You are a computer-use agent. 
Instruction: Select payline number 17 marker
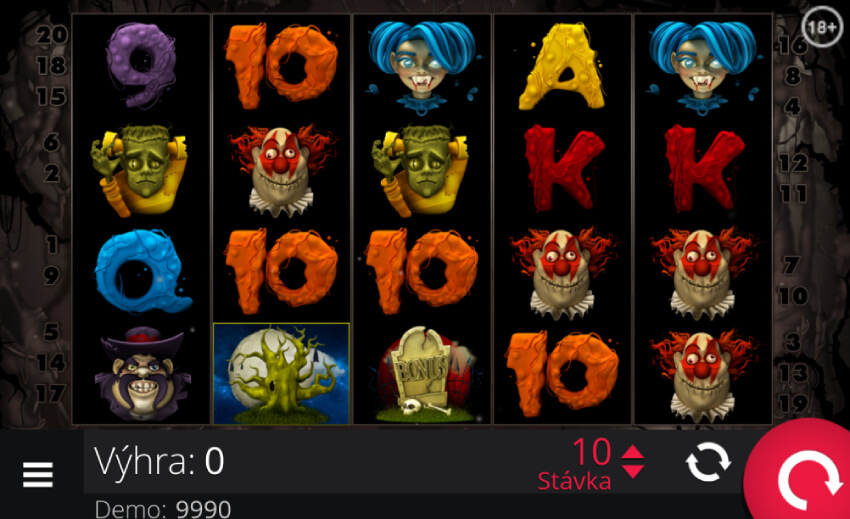pos(51,394)
